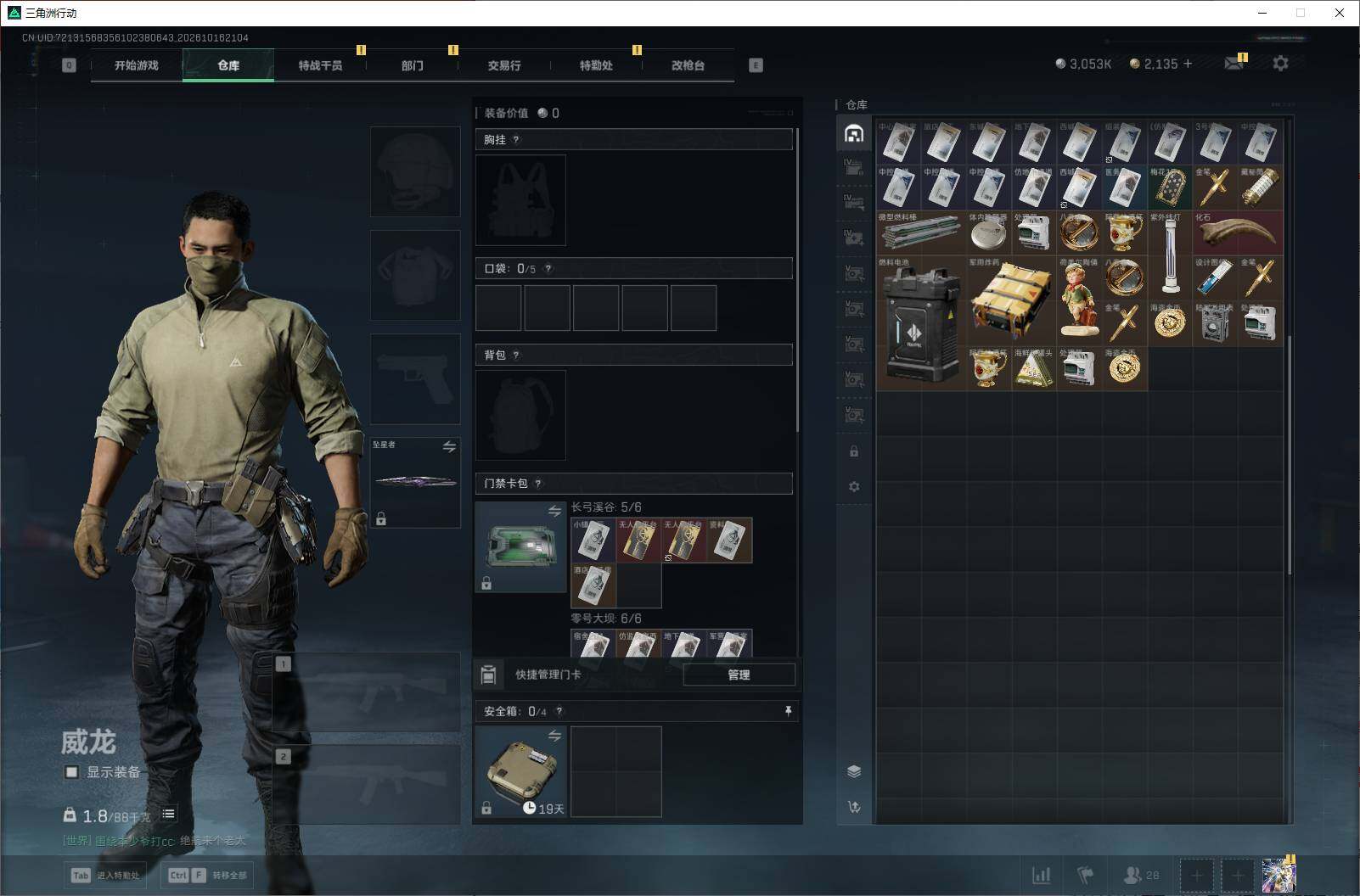Click the safe box case thumbnail
Viewport: 1360px width, 896px height.
click(x=520, y=772)
